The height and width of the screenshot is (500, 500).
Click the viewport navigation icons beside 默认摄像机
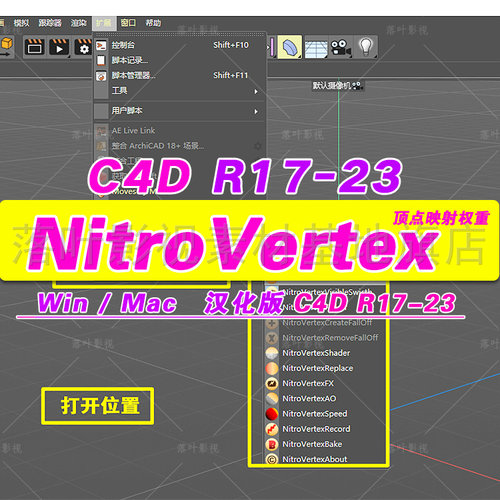click(x=357, y=86)
